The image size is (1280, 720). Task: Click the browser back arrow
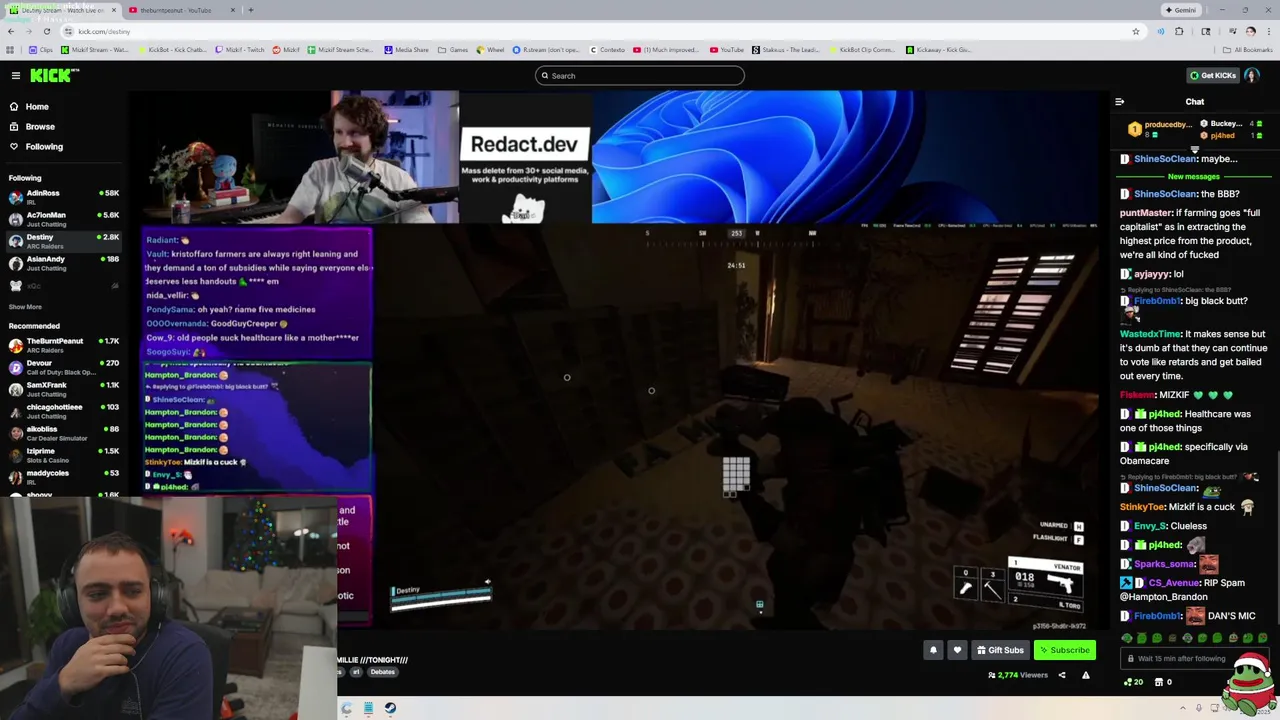11,31
